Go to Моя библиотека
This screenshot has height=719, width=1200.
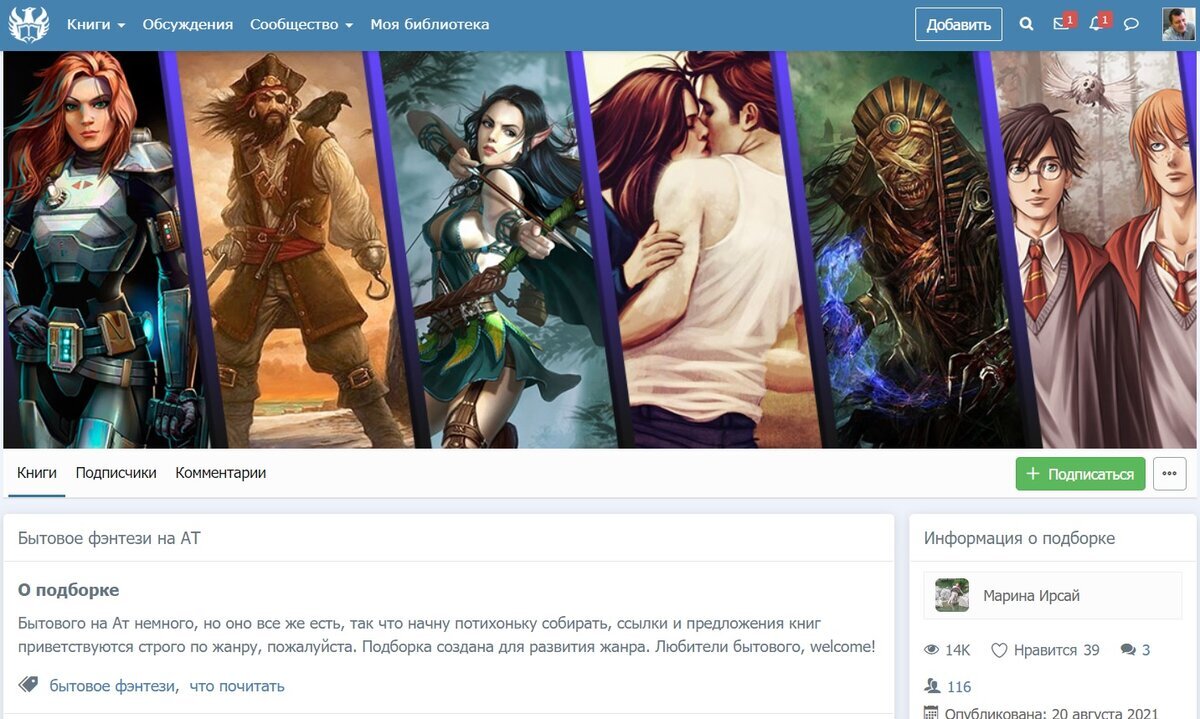[x=430, y=24]
